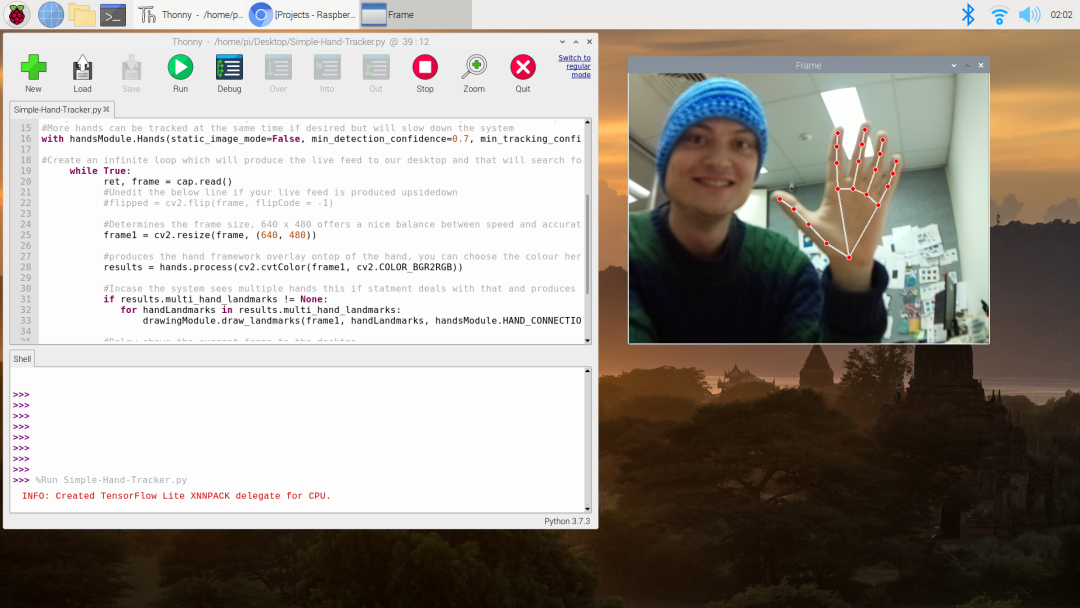The image size is (1080, 608).
Task: Show the calendar from the clock
Action: 1061,14
